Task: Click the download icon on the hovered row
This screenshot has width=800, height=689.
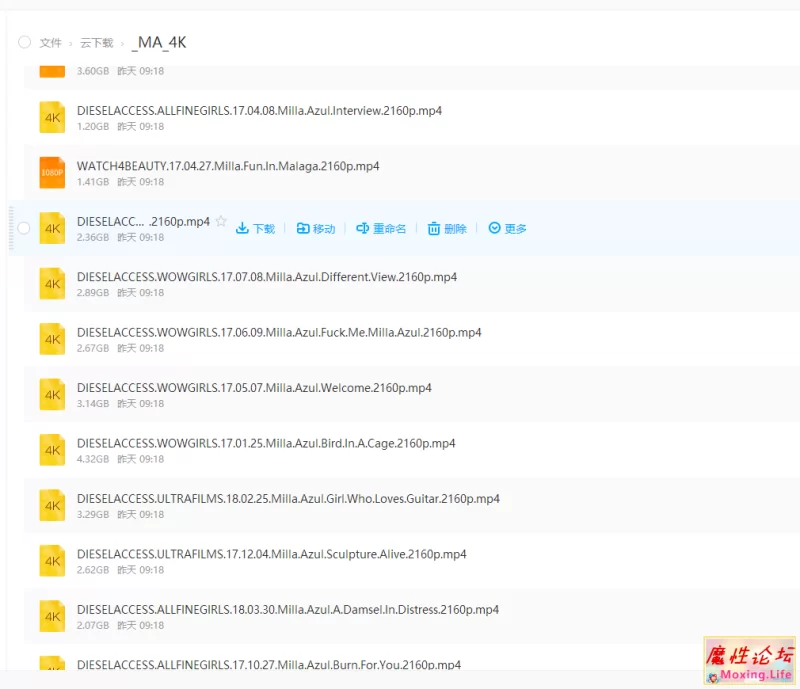Action: (242, 229)
